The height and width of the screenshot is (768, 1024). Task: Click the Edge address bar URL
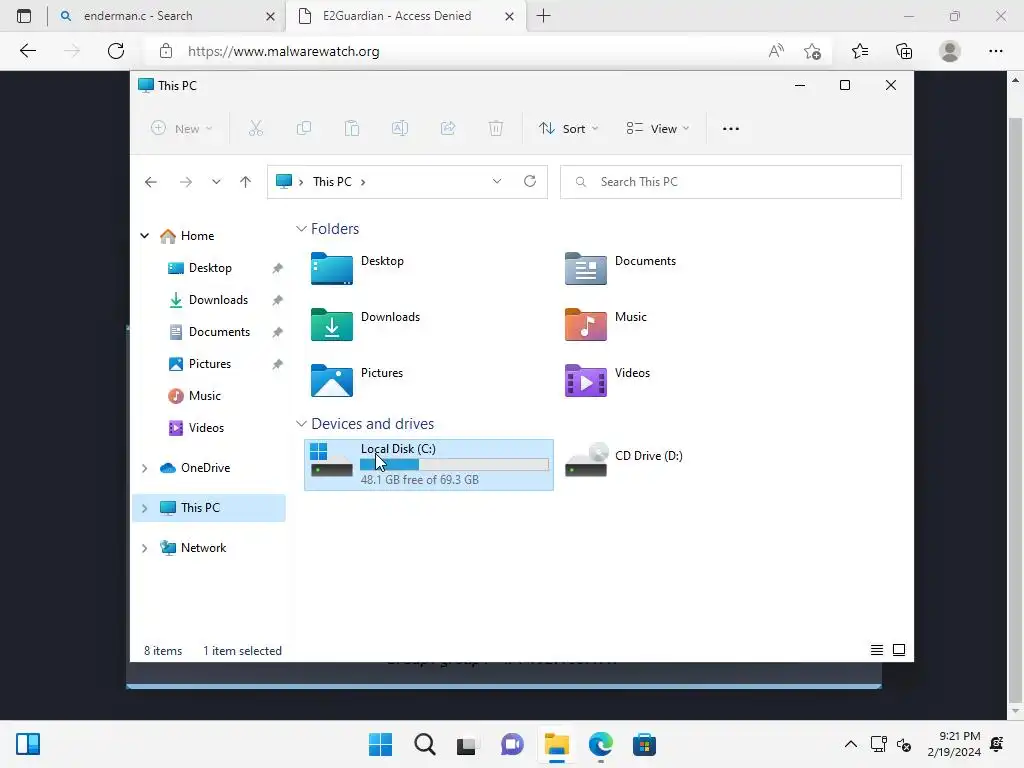point(283,51)
